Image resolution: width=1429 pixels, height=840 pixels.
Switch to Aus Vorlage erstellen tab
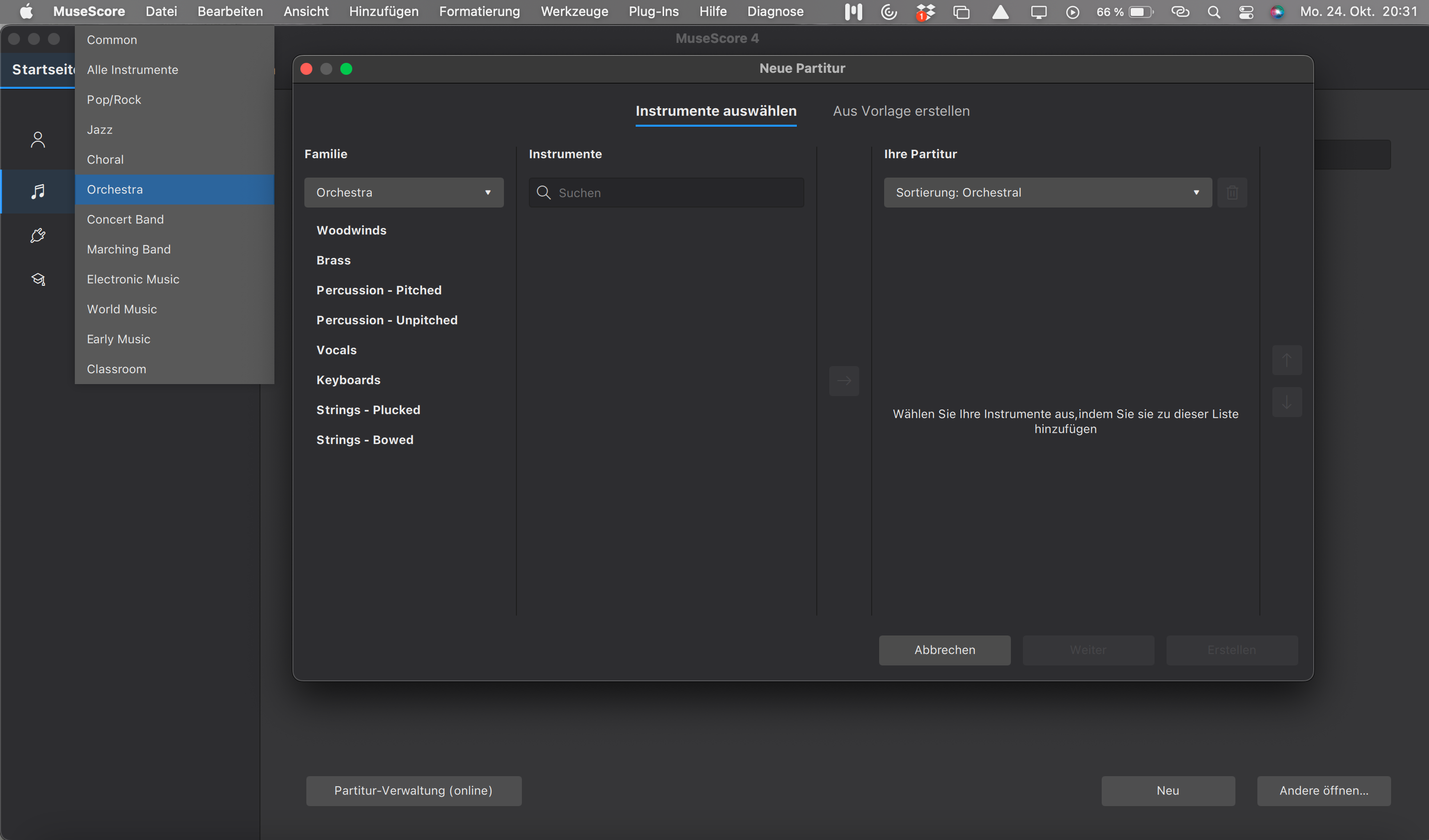point(901,111)
